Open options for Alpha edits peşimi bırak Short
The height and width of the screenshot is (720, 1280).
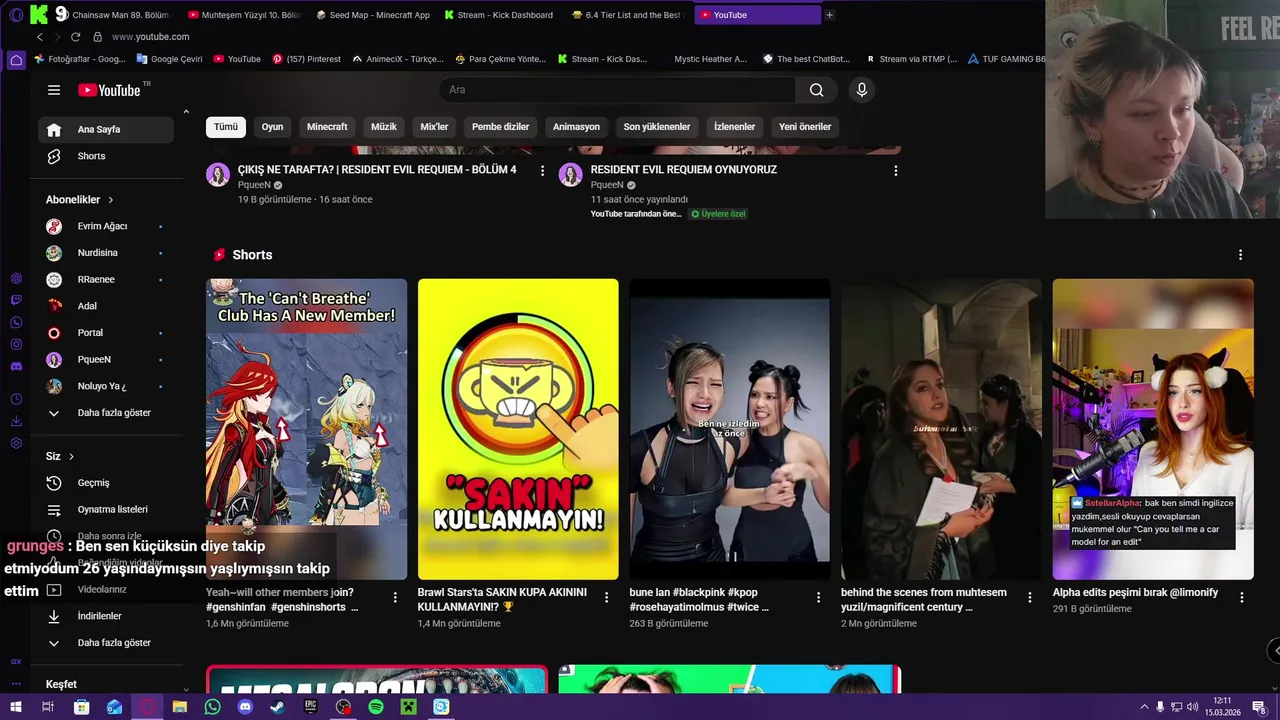click(x=1242, y=597)
